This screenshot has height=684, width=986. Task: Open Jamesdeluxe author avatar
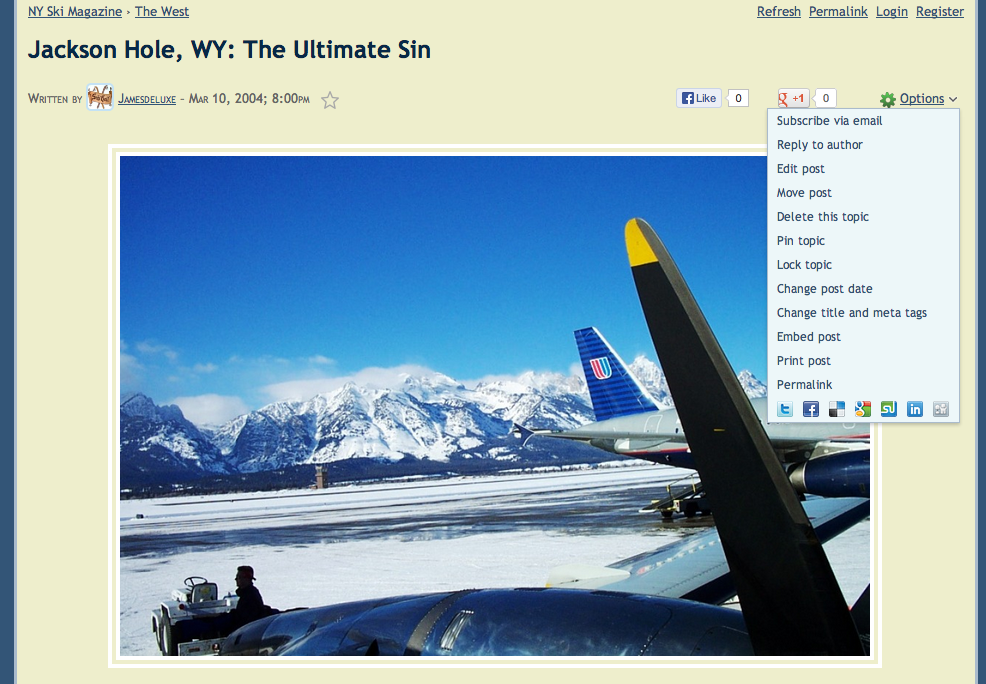[x=100, y=97]
